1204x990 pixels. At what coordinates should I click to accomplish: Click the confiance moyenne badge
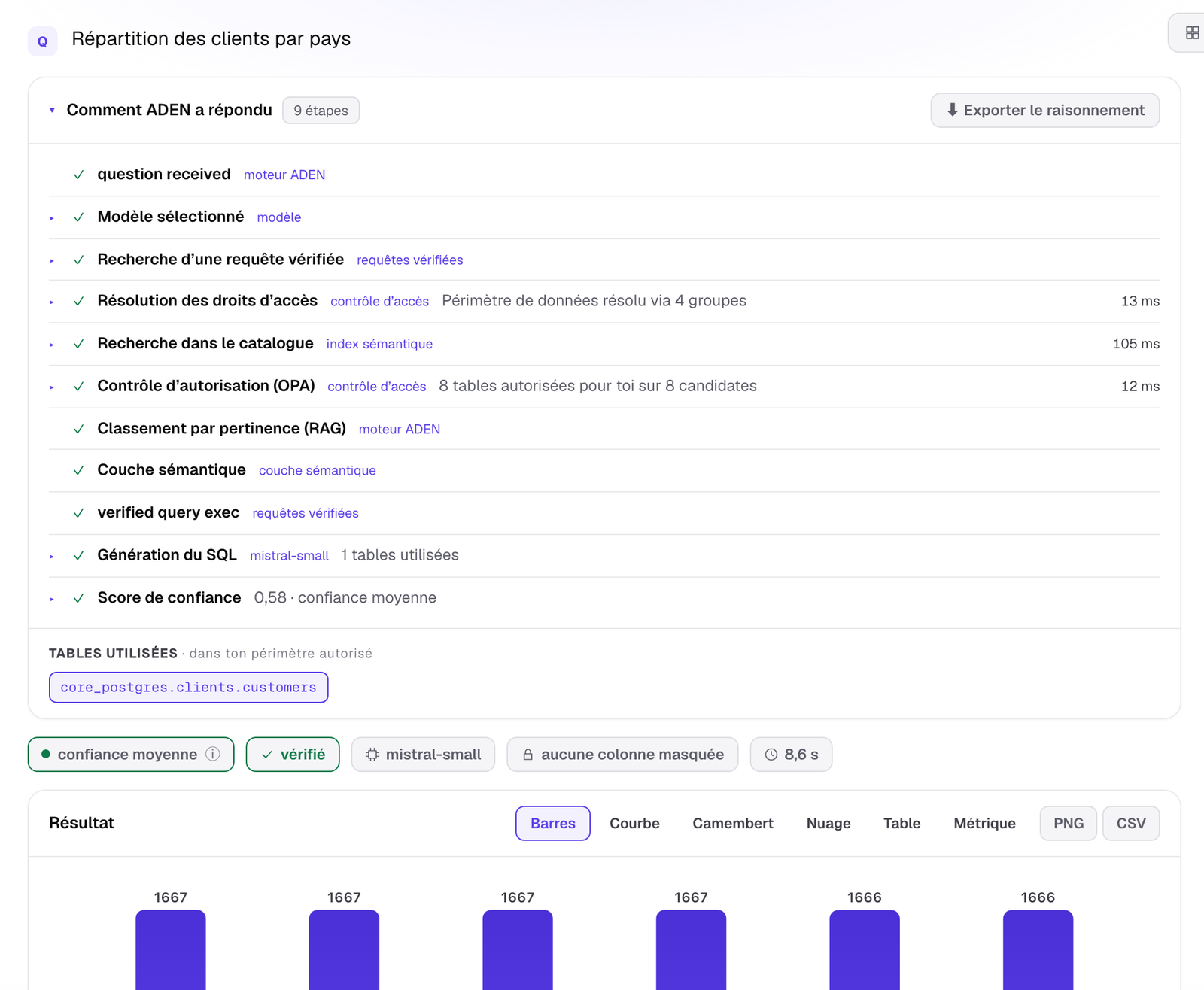pos(131,754)
